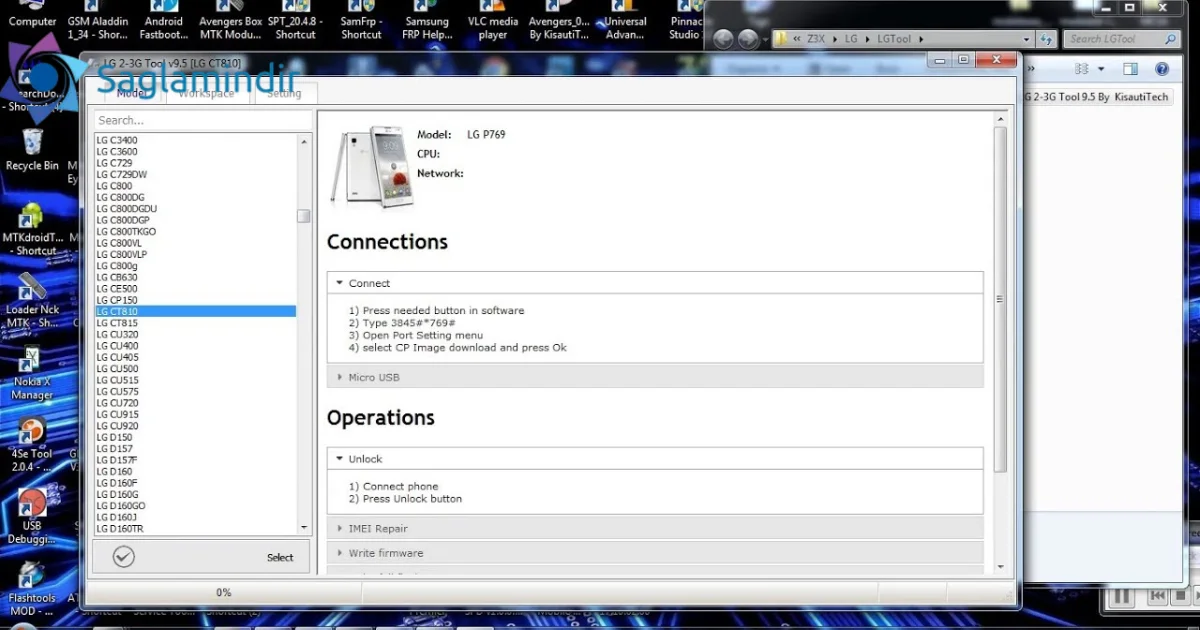1200x630 pixels.
Task: Open 4Se Tool 2.0.4 shortcut
Action: [x=32, y=445]
